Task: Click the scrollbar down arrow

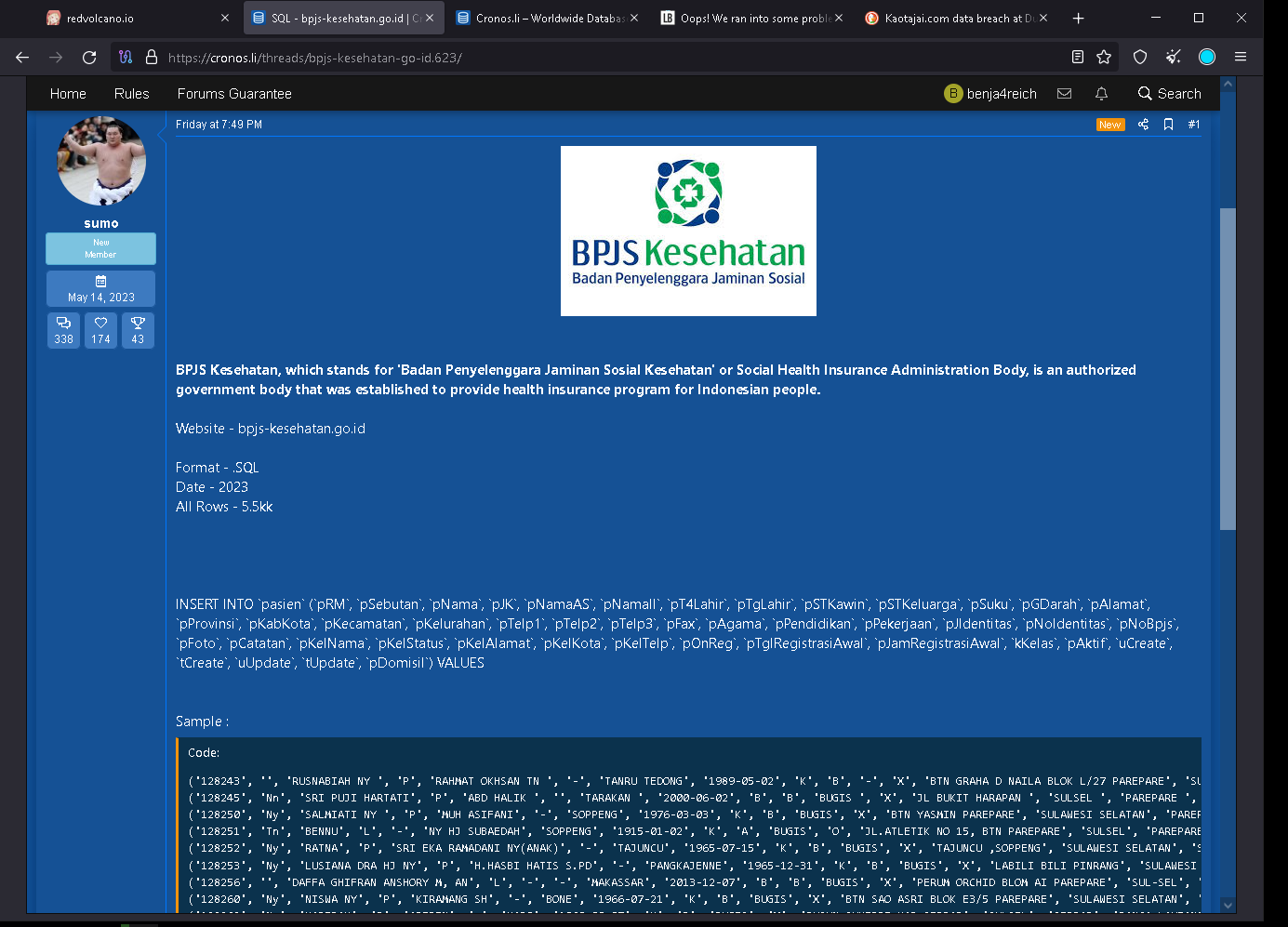Action: [1228, 905]
